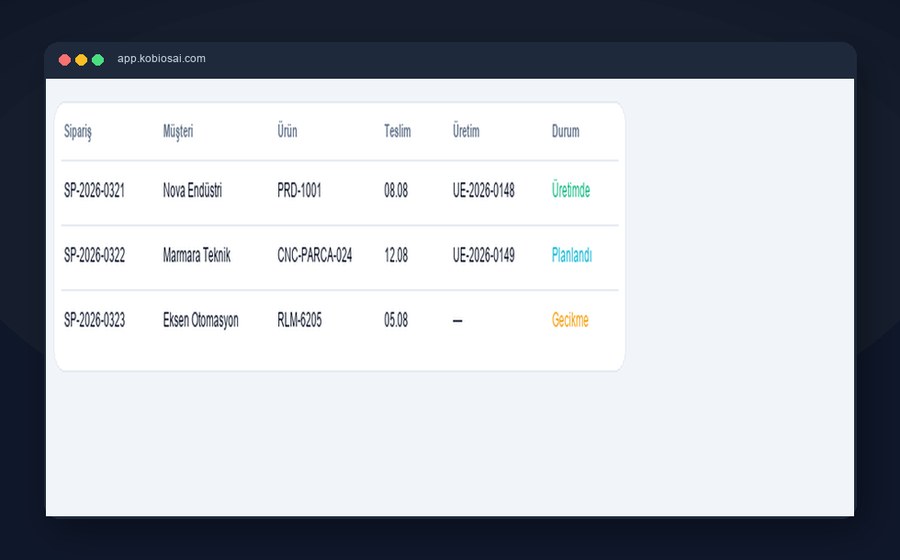Click delivery date 08.08
The image size is (900, 560).
[395, 190]
